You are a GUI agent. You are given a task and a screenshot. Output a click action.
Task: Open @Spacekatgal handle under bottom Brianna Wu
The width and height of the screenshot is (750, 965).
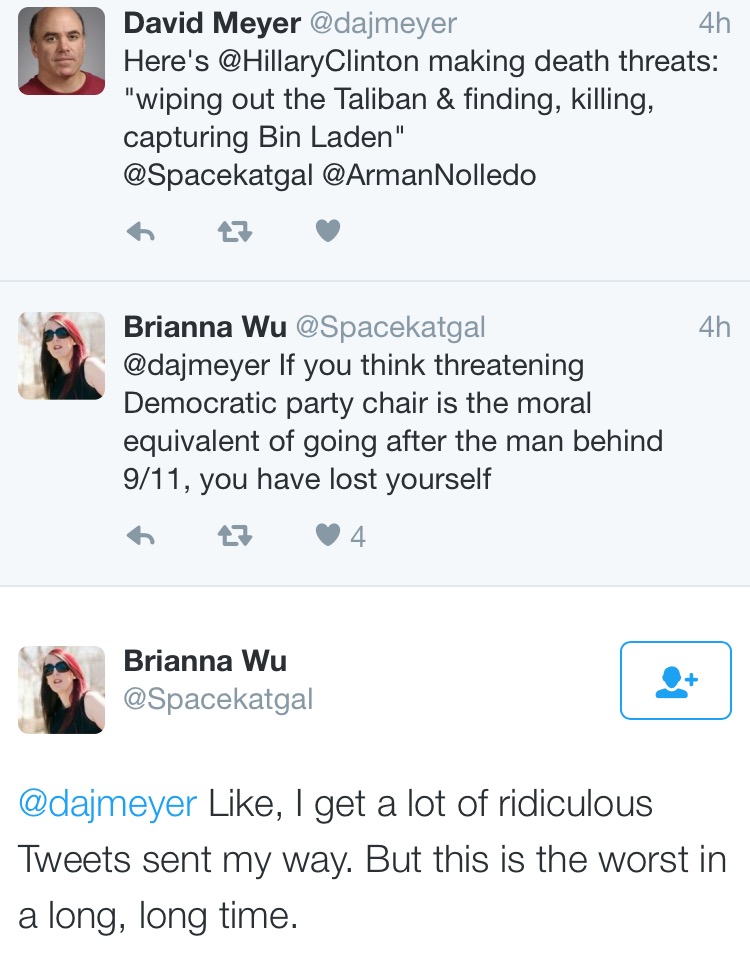(218, 699)
